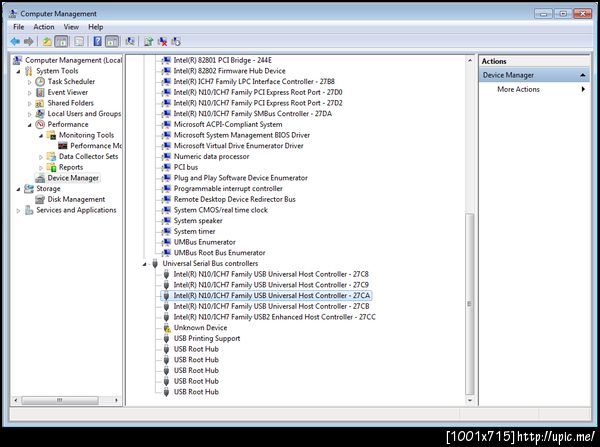
Task: Expand Services and Applications node arrow
Action: tap(18, 210)
